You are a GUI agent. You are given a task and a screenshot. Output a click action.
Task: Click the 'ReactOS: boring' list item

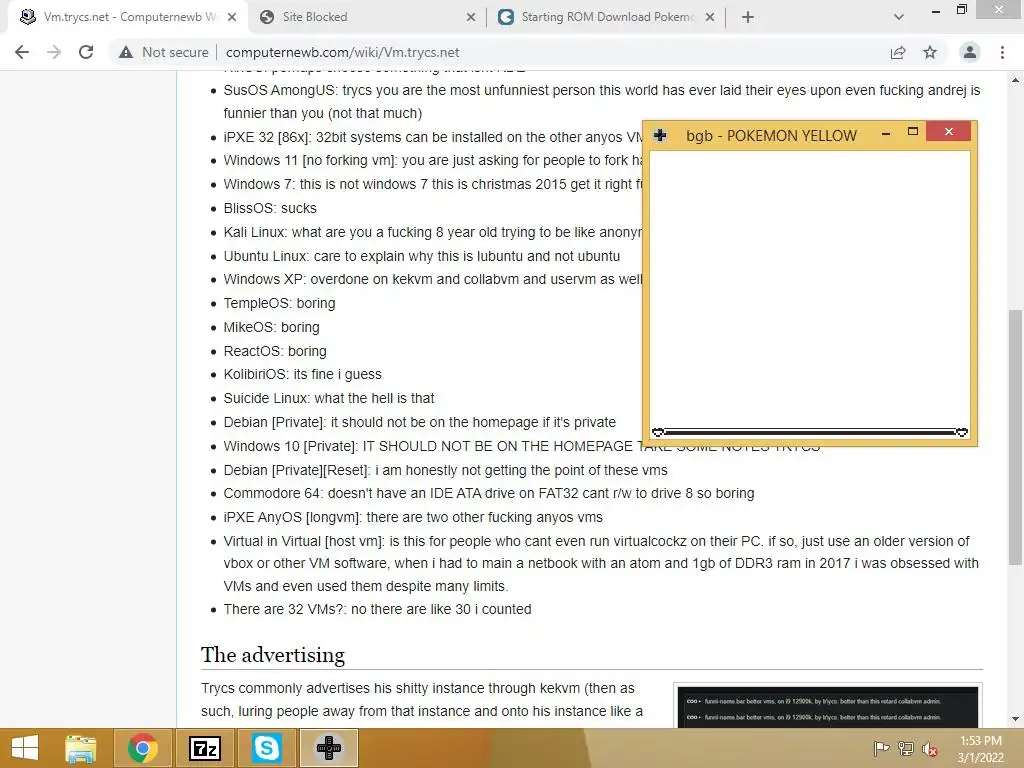tap(275, 351)
